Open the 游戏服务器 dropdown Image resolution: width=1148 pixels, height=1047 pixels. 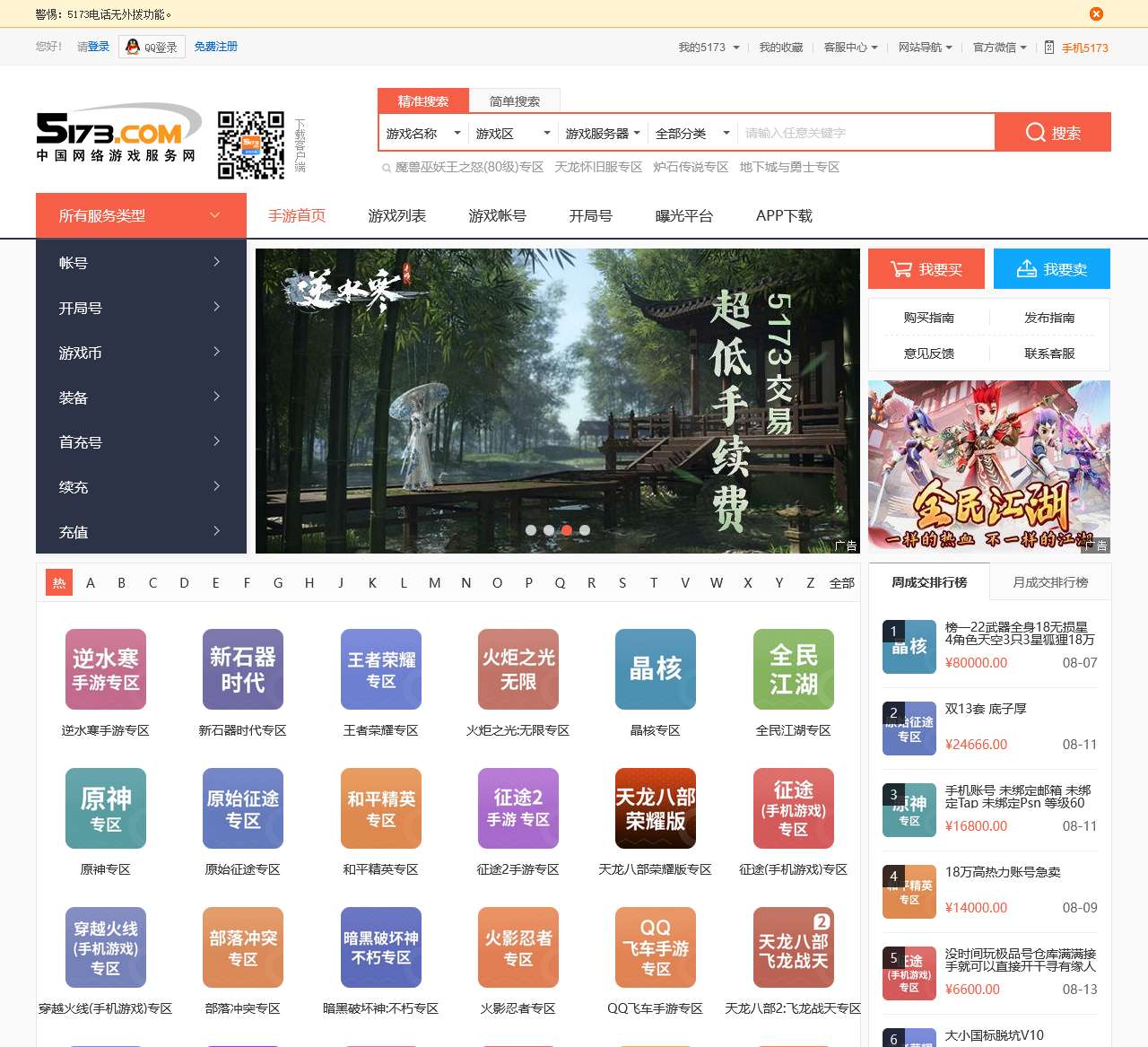click(603, 133)
